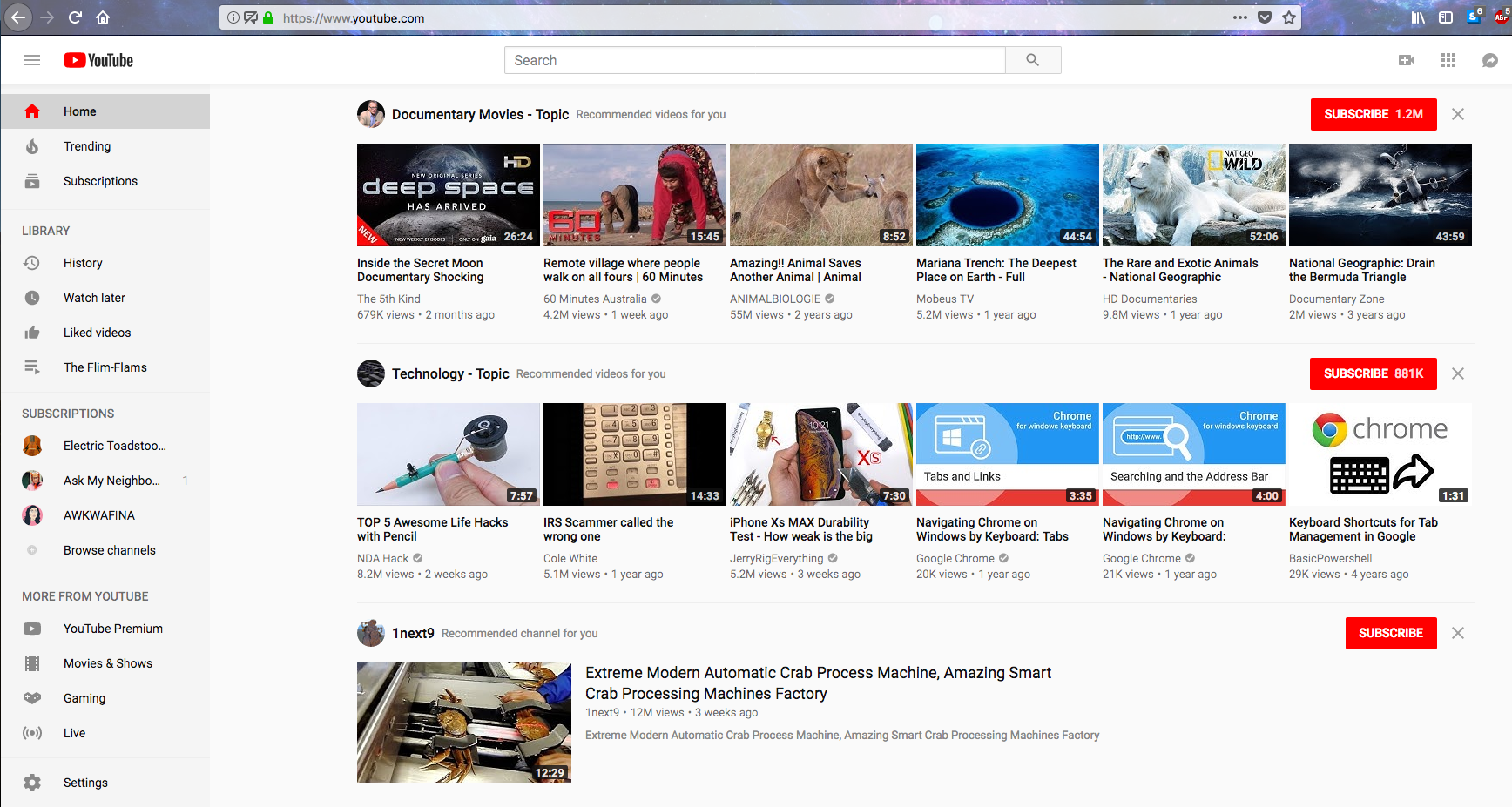This screenshot has width=1512, height=807.
Task: Play Searching and the Address Bar thumbnail
Action: (1194, 454)
